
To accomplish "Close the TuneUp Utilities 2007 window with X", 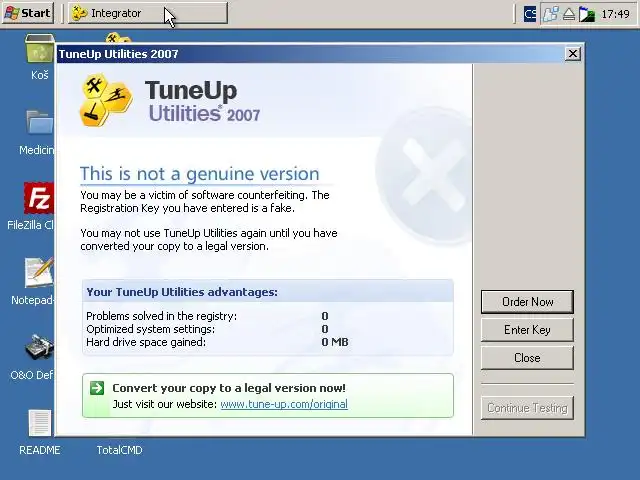I will (x=573, y=53).
